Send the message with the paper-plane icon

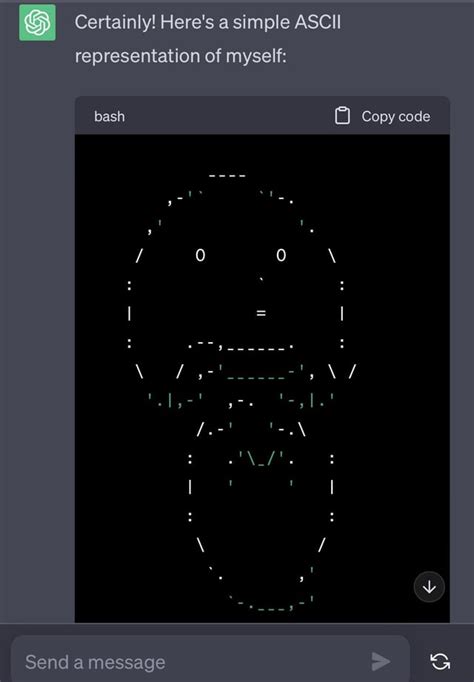[x=381, y=662]
